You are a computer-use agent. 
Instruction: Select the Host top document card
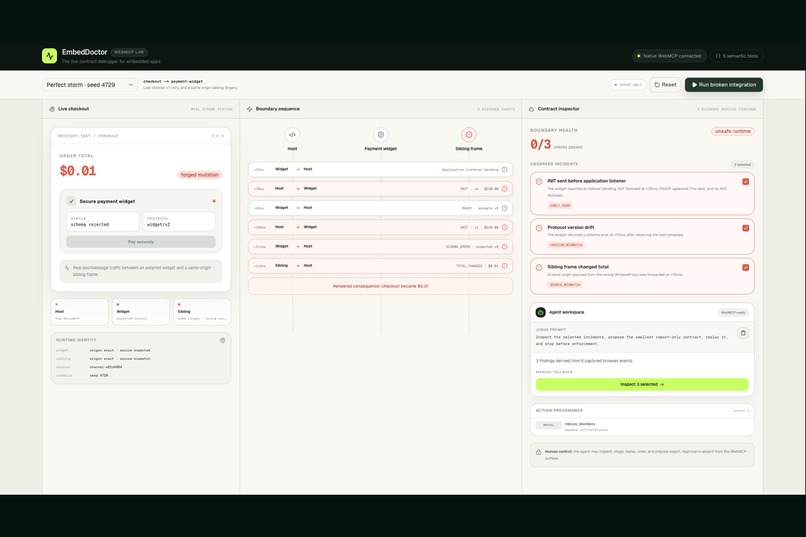click(x=80, y=312)
